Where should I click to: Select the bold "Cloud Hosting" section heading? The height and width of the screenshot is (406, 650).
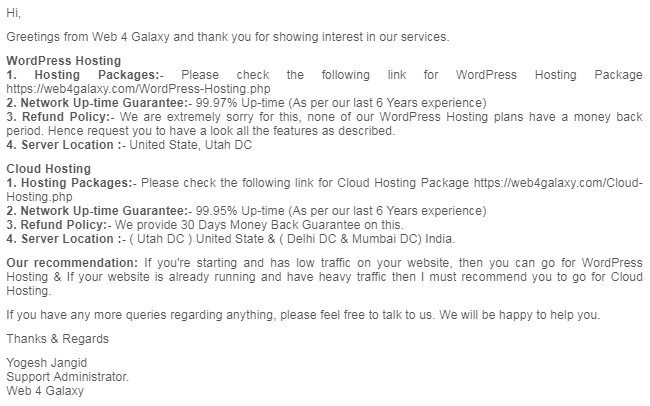point(49,169)
